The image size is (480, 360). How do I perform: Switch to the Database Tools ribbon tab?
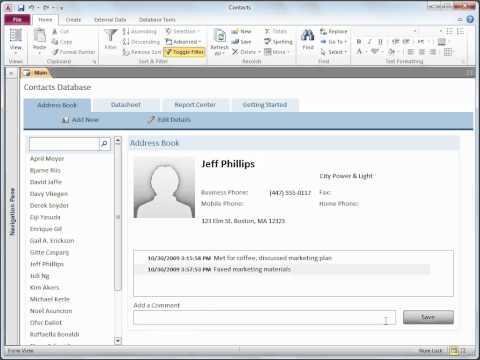[x=157, y=20]
